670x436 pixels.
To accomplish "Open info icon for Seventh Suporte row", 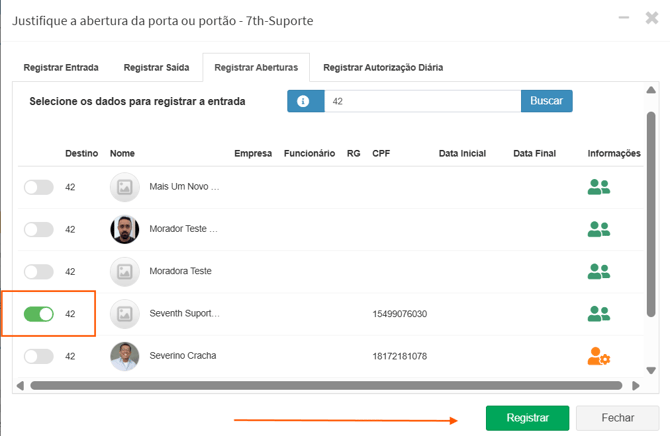I will click(x=598, y=314).
